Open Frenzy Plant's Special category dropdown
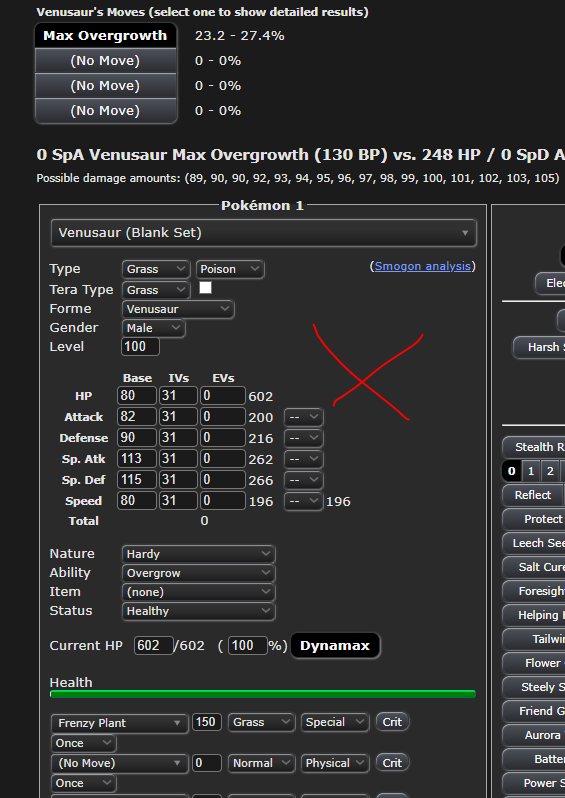This screenshot has height=798, width=565. coord(334,722)
